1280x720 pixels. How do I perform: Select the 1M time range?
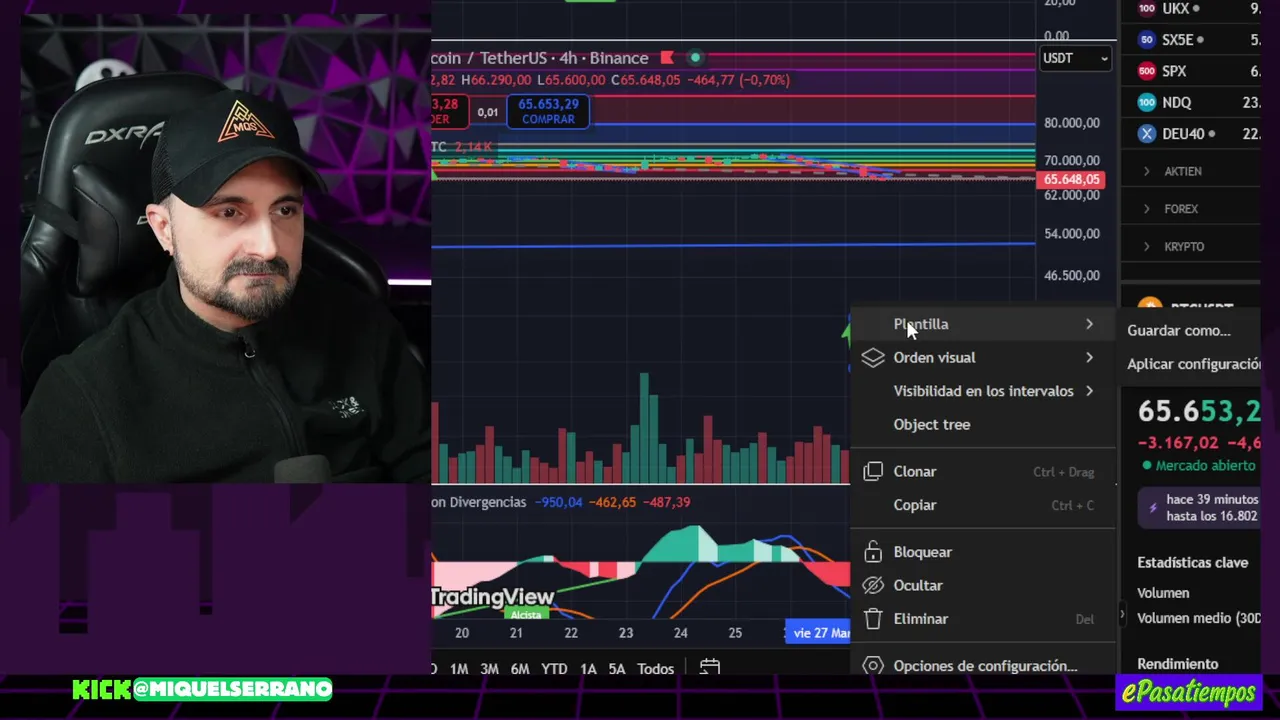point(459,669)
